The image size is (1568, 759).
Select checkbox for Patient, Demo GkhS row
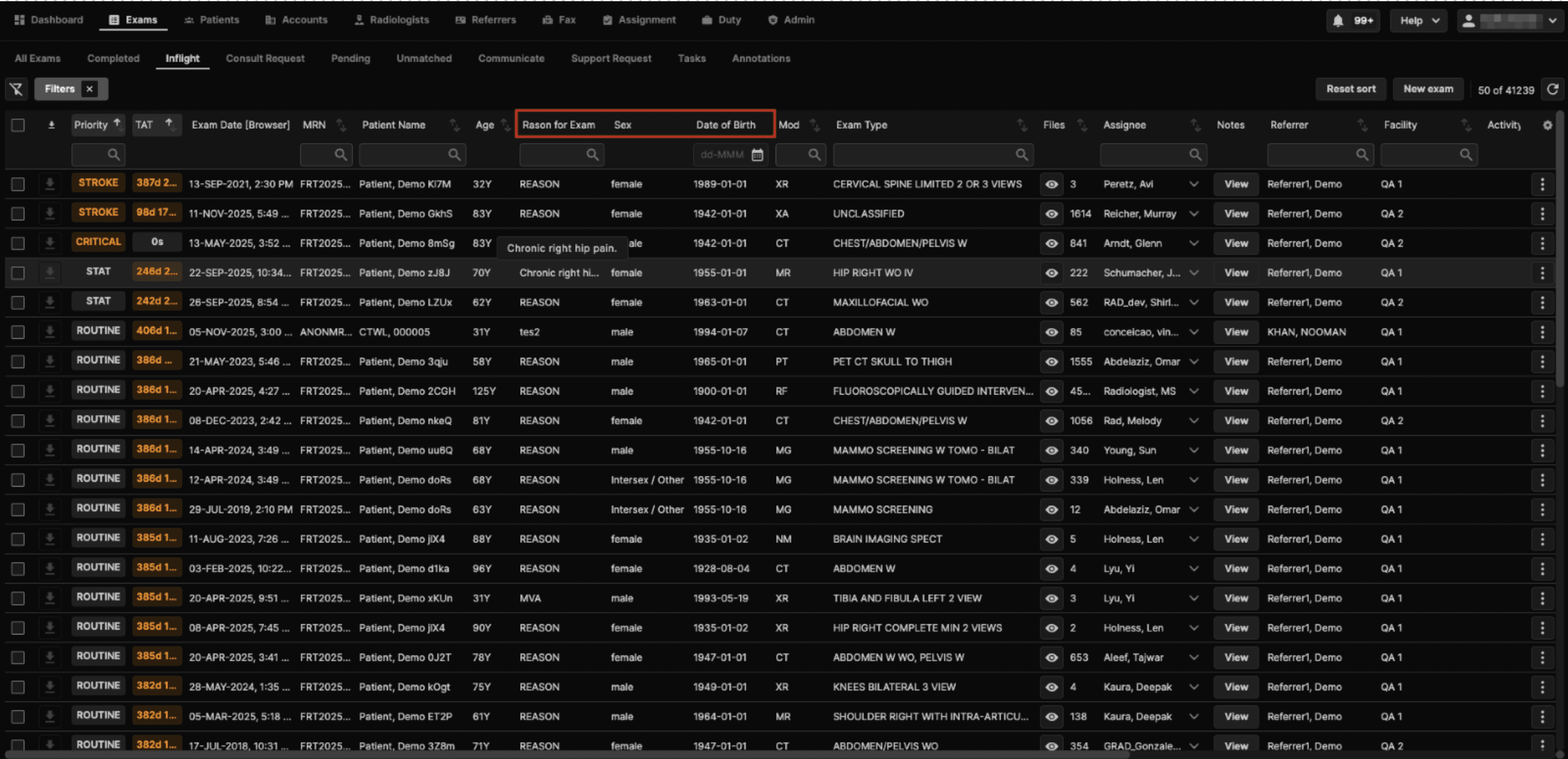(x=19, y=214)
